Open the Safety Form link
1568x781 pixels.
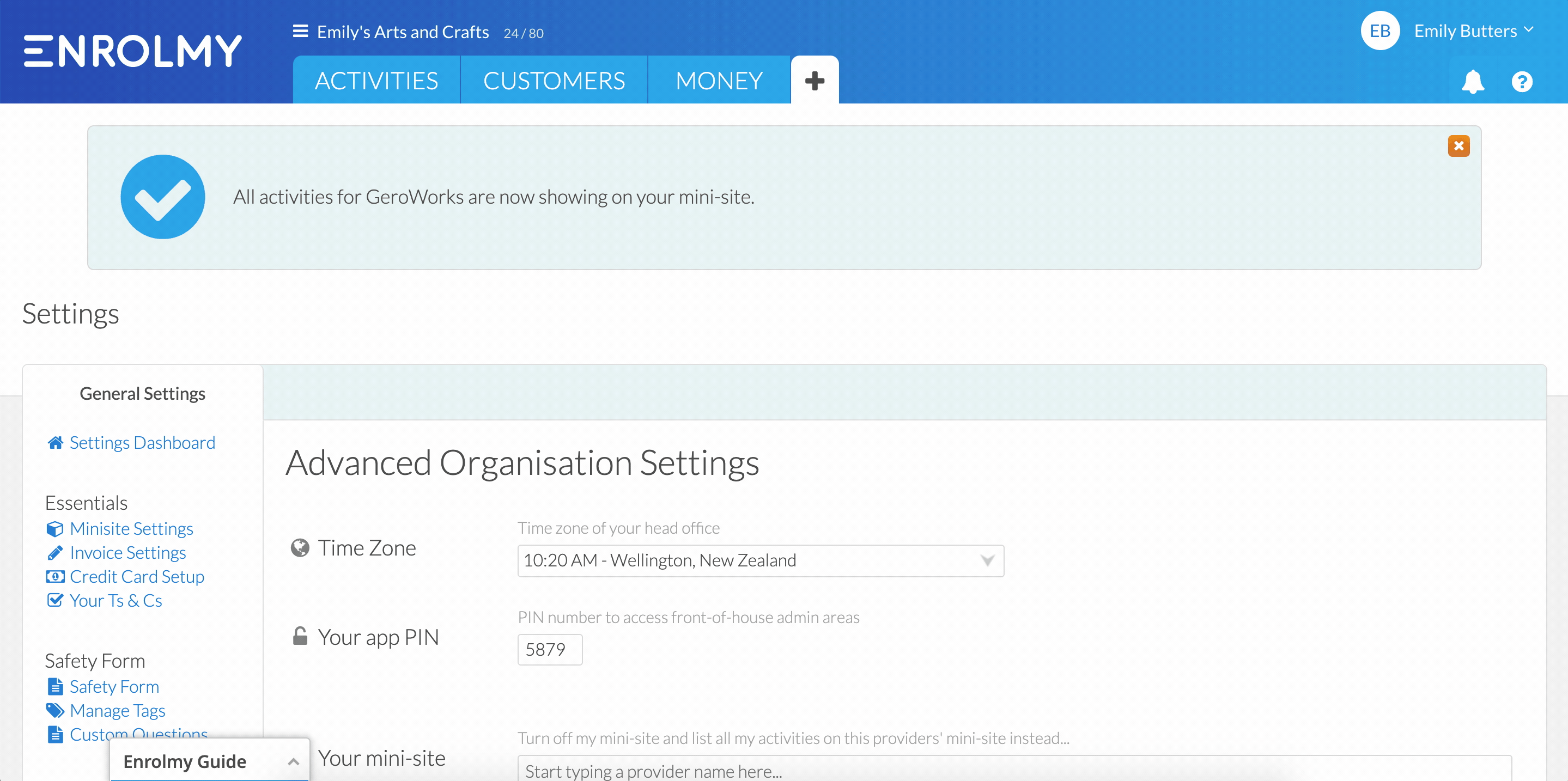click(114, 687)
